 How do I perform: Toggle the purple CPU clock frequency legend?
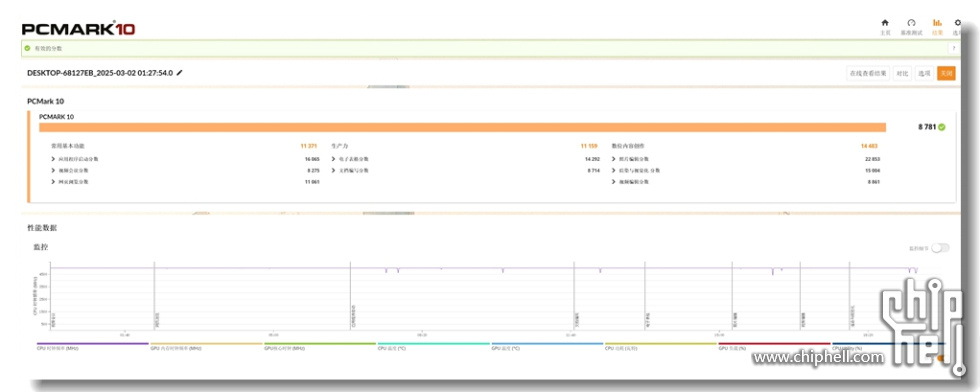click(92, 346)
